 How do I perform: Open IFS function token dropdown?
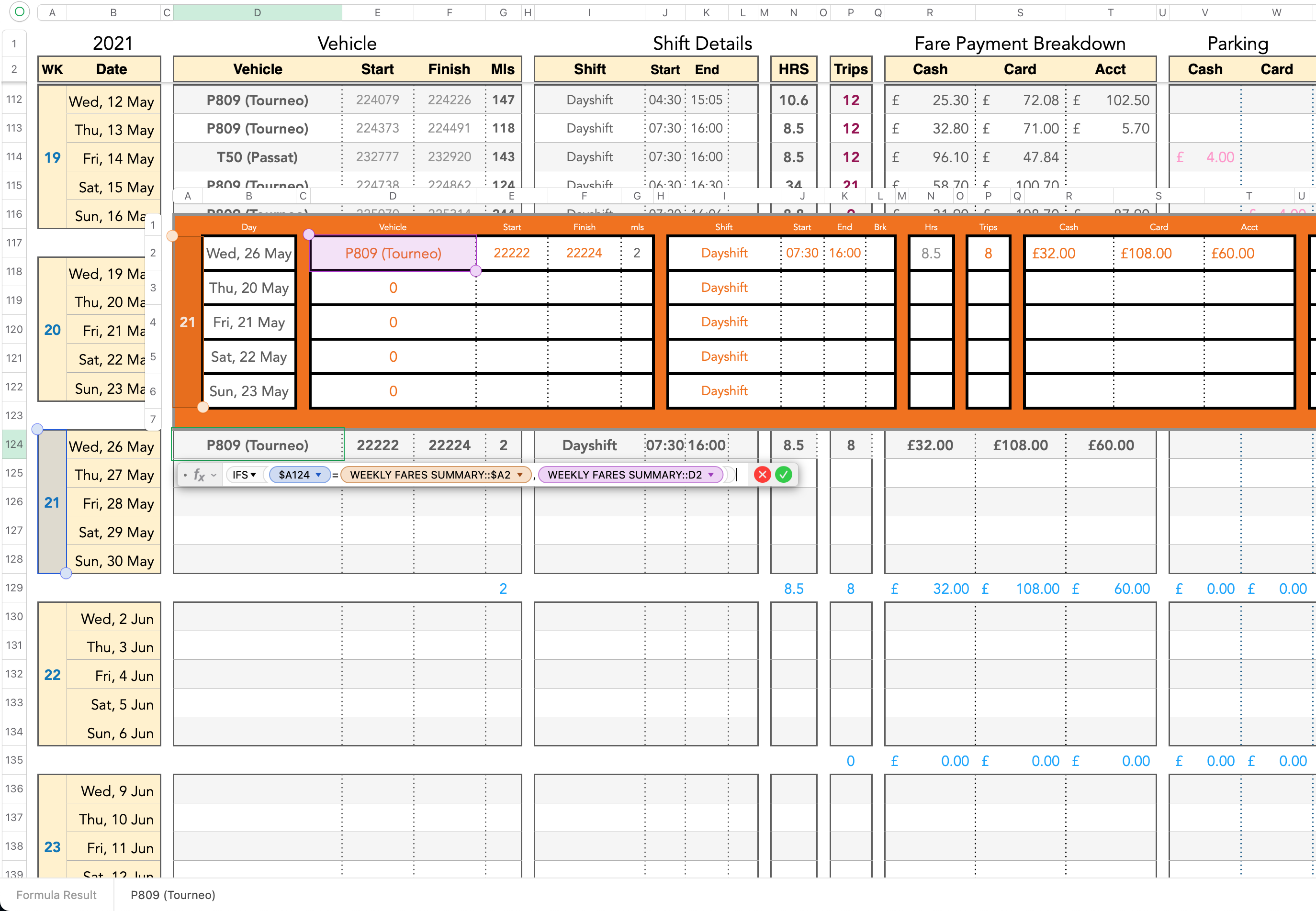coord(253,475)
